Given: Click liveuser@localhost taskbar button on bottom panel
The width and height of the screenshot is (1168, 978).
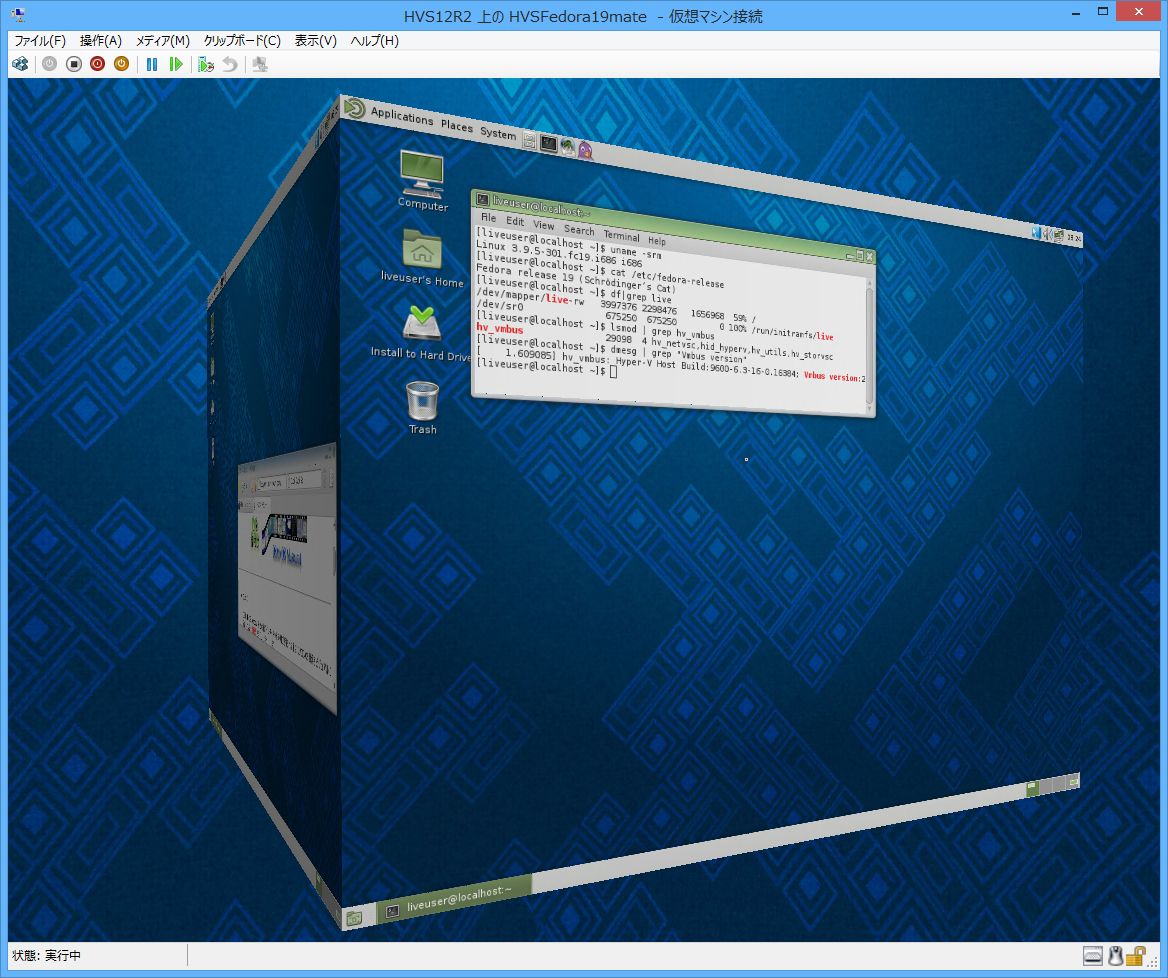Looking at the screenshot, I should 454,900.
